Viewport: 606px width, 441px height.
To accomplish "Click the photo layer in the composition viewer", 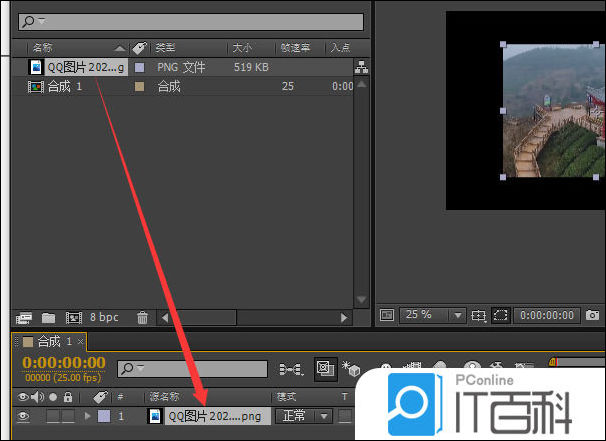I will [554, 111].
